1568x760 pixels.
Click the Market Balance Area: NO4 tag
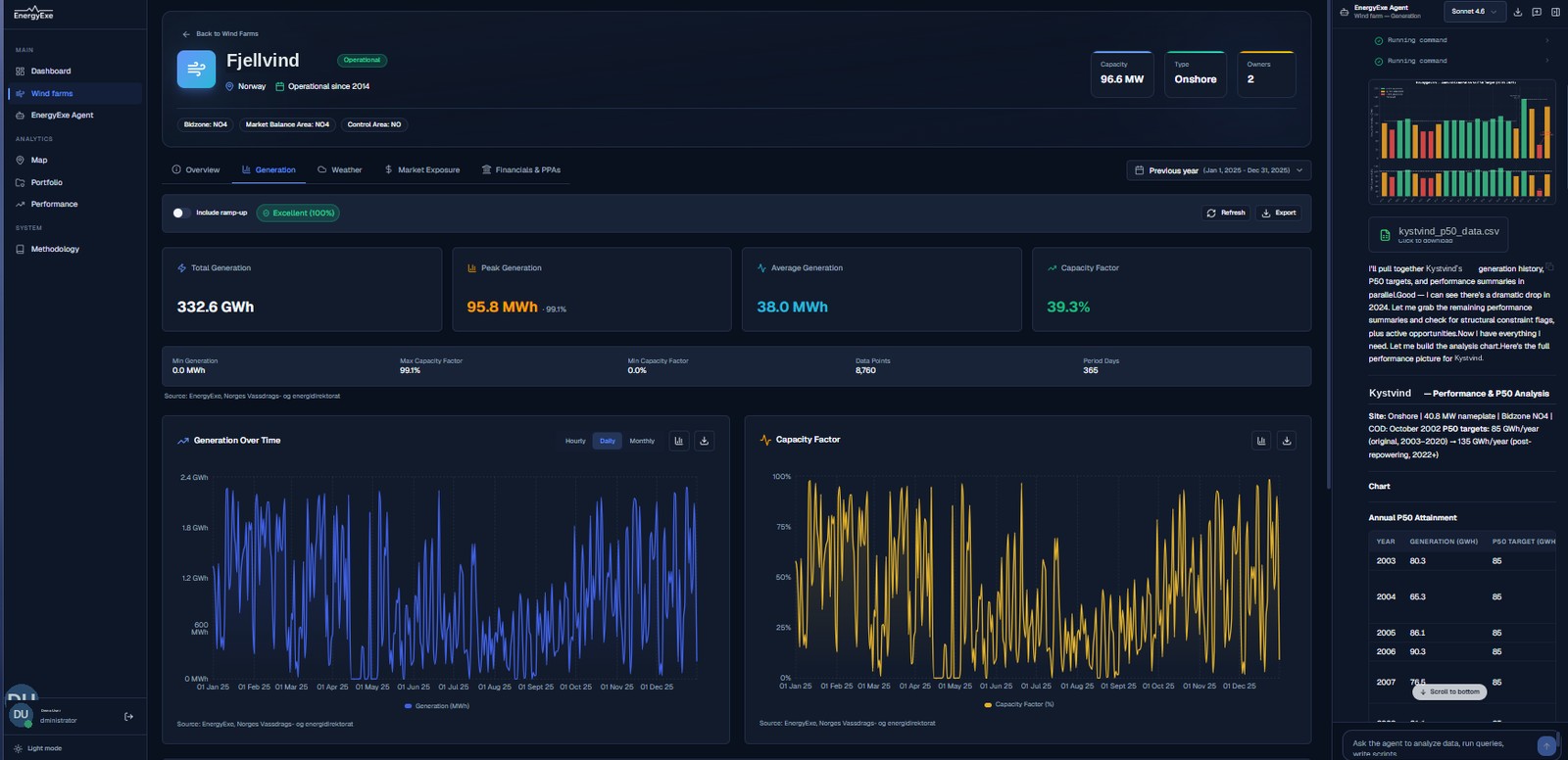[287, 124]
